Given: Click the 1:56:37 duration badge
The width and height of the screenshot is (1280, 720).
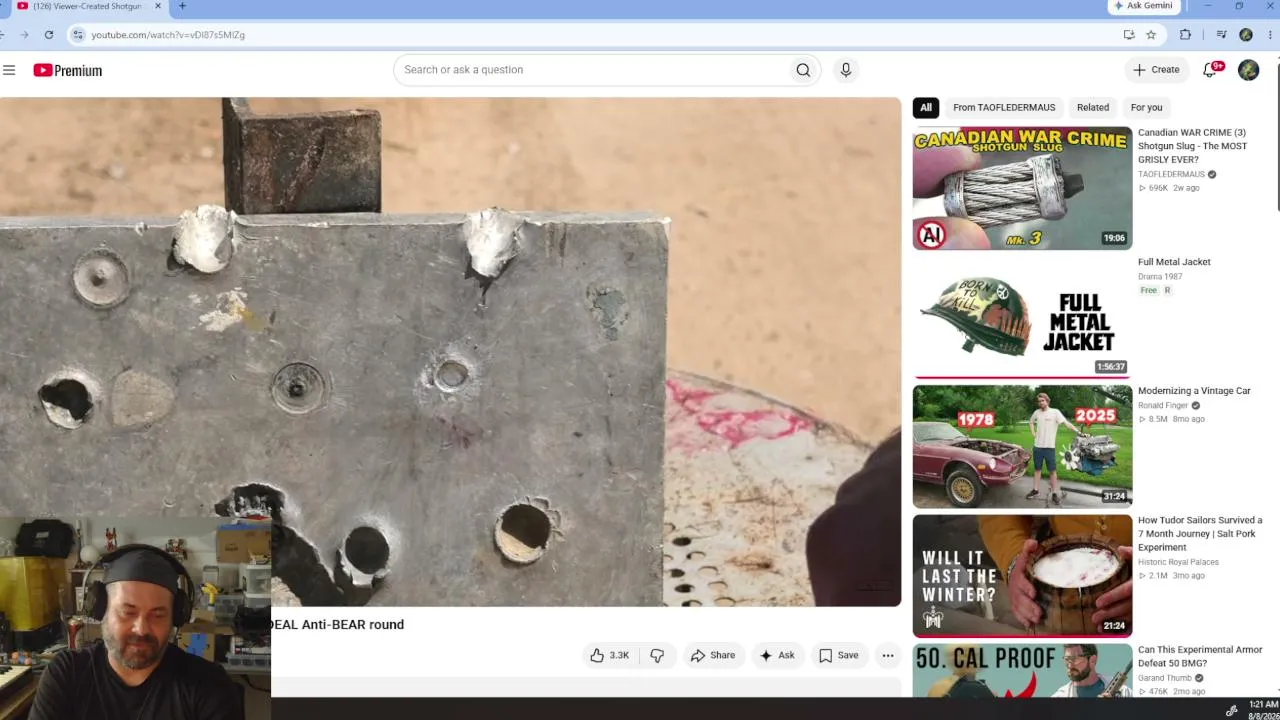Looking at the screenshot, I should [x=1110, y=367].
